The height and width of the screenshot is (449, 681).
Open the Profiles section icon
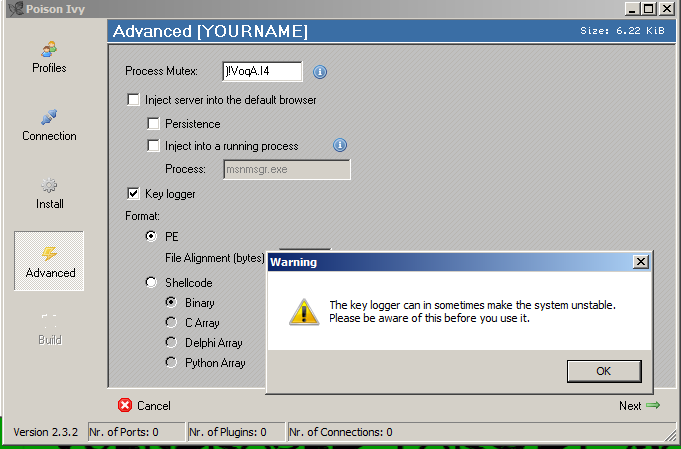(49, 49)
